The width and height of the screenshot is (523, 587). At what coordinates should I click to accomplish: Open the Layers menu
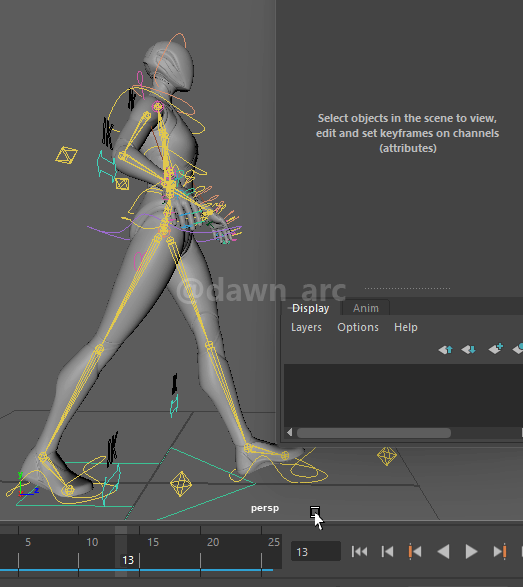tap(306, 328)
